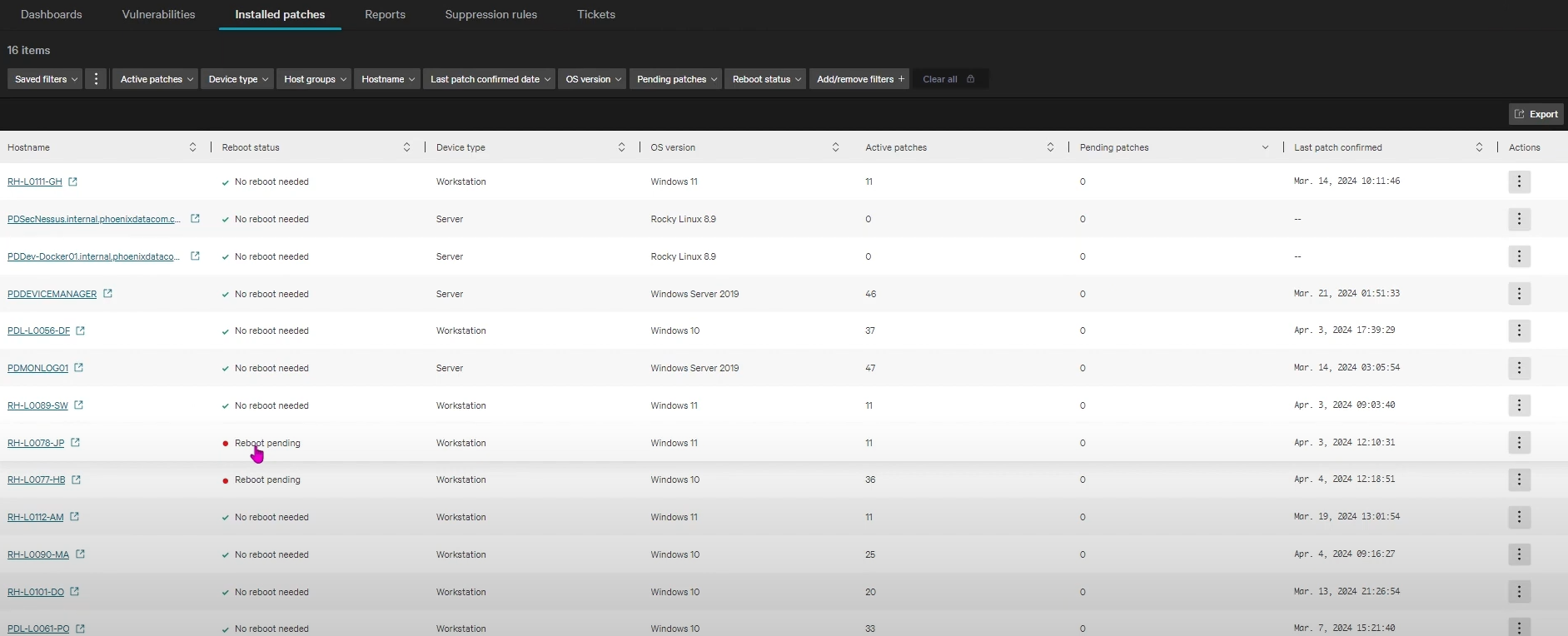Open external link icon beside PDDEVICEMANAGER
This screenshot has height=636, width=1568.
[x=107, y=294]
